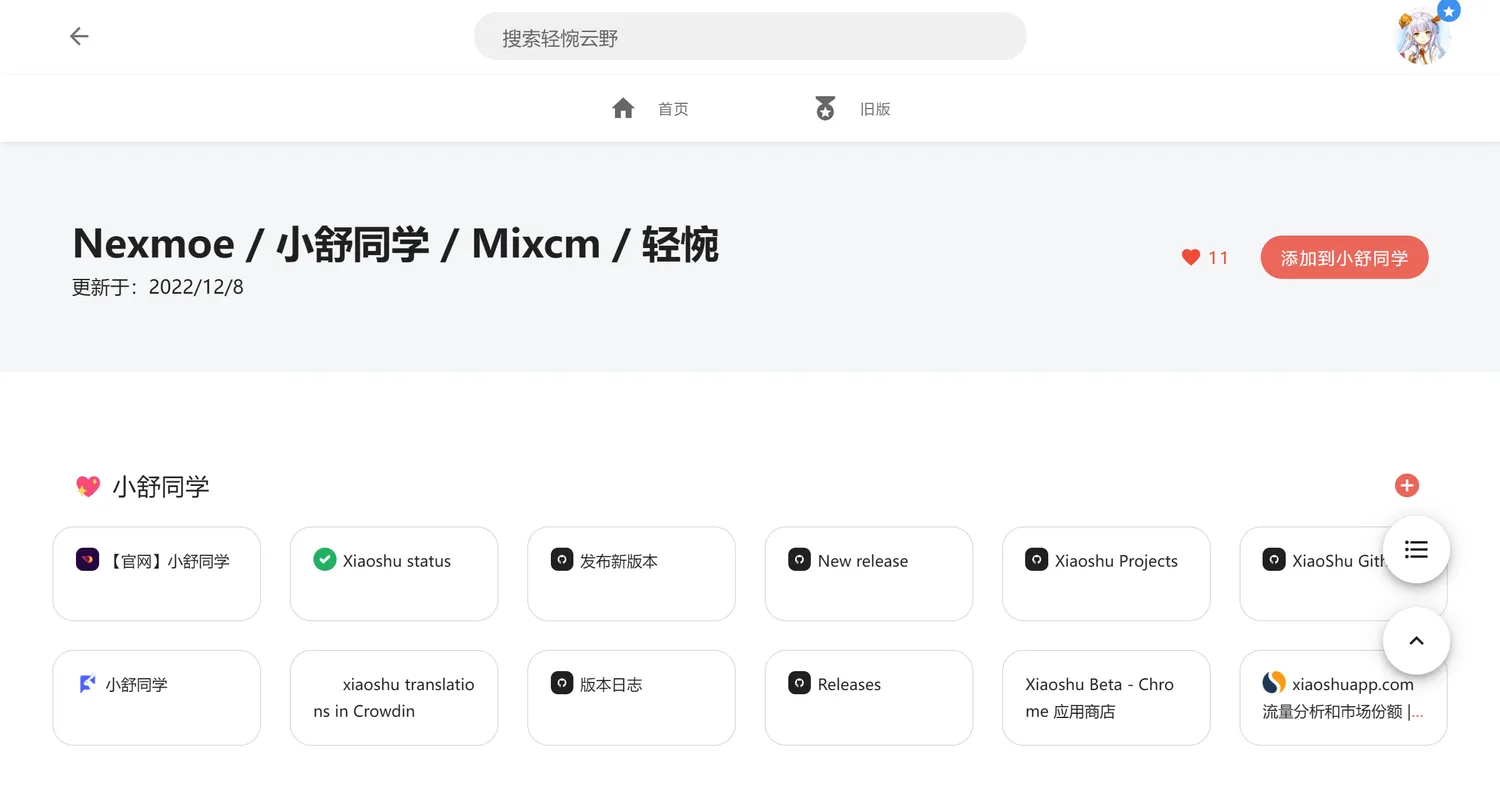Click the 添加到小舒同学 button
1500x788 pixels.
coord(1344,258)
